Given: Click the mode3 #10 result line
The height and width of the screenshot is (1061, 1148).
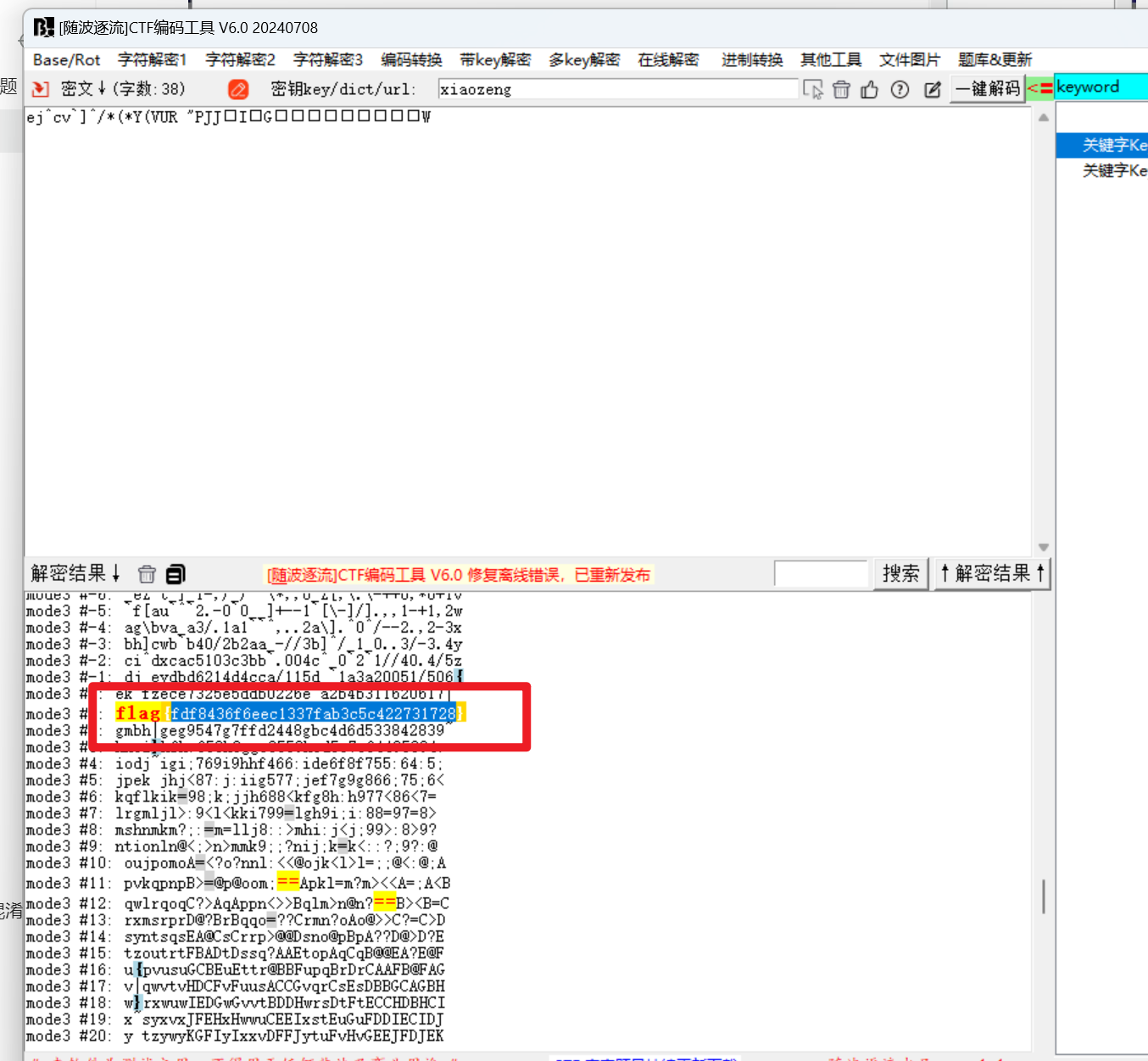Looking at the screenshot, I should click(x=236, y=863).
